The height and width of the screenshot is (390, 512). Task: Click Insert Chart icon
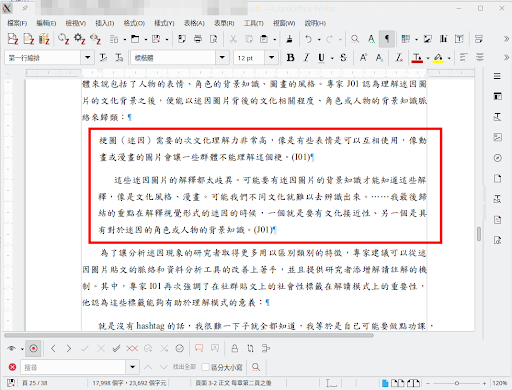(x=443, y=39)
